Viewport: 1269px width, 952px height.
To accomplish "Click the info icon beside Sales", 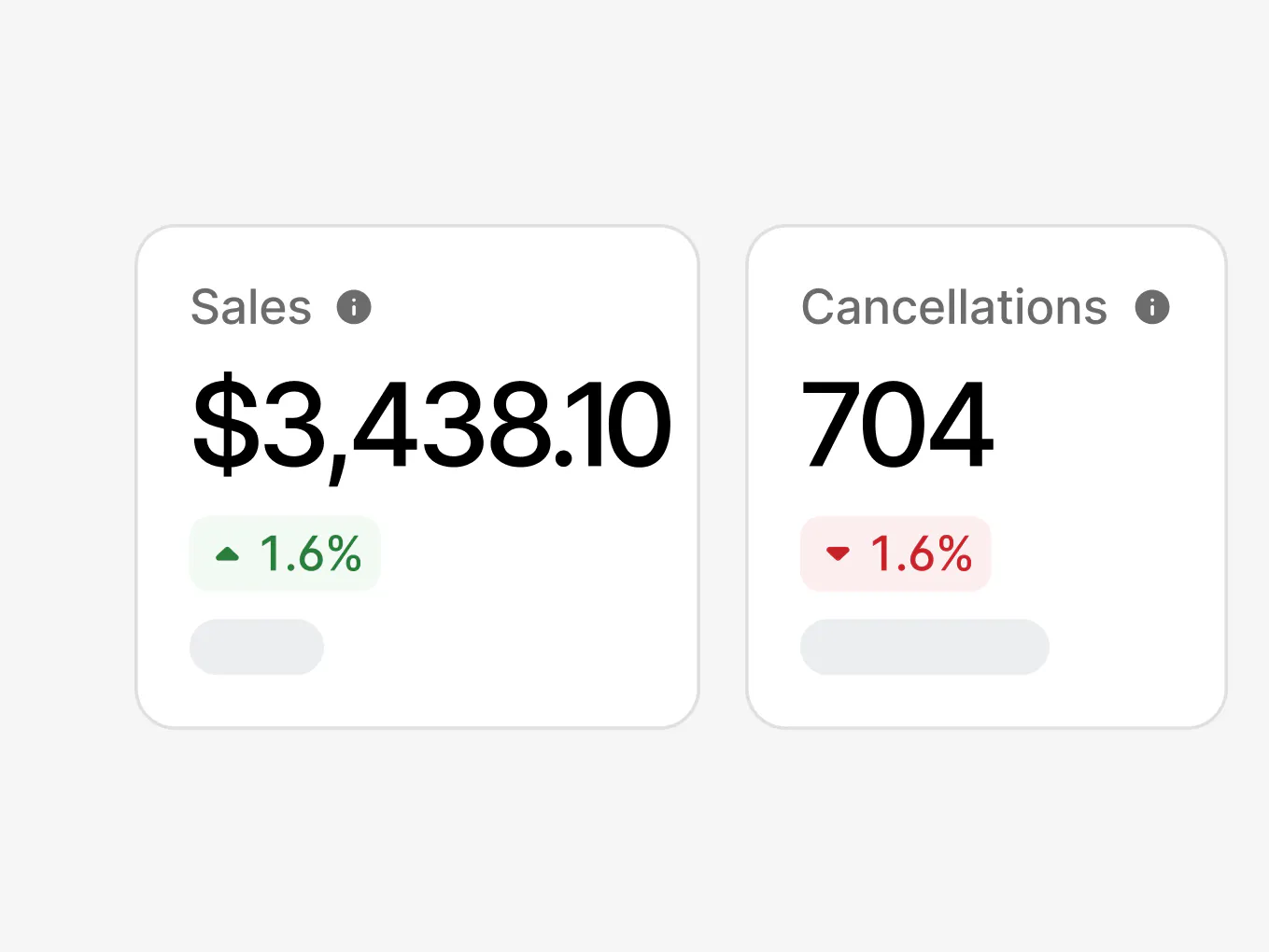I will (x=354, y=307).
